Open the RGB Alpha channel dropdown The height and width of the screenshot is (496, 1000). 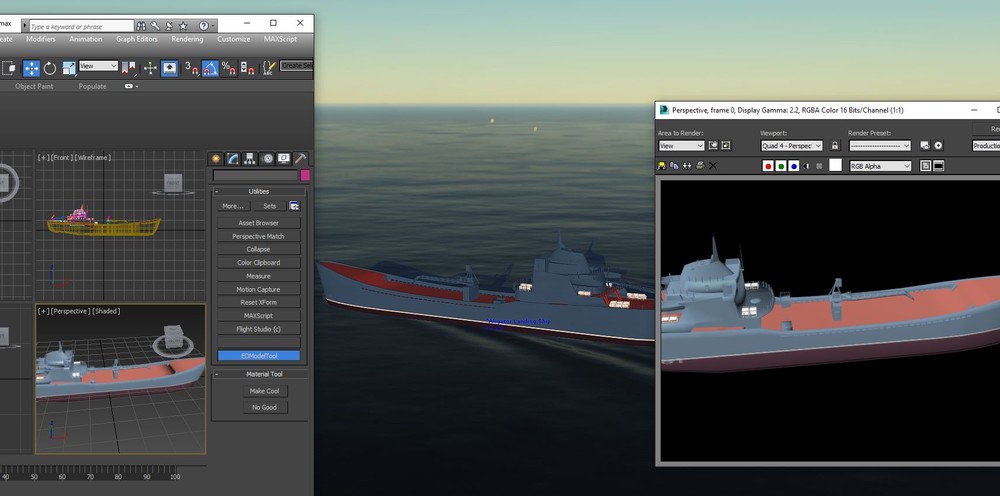tap(880, 166)
